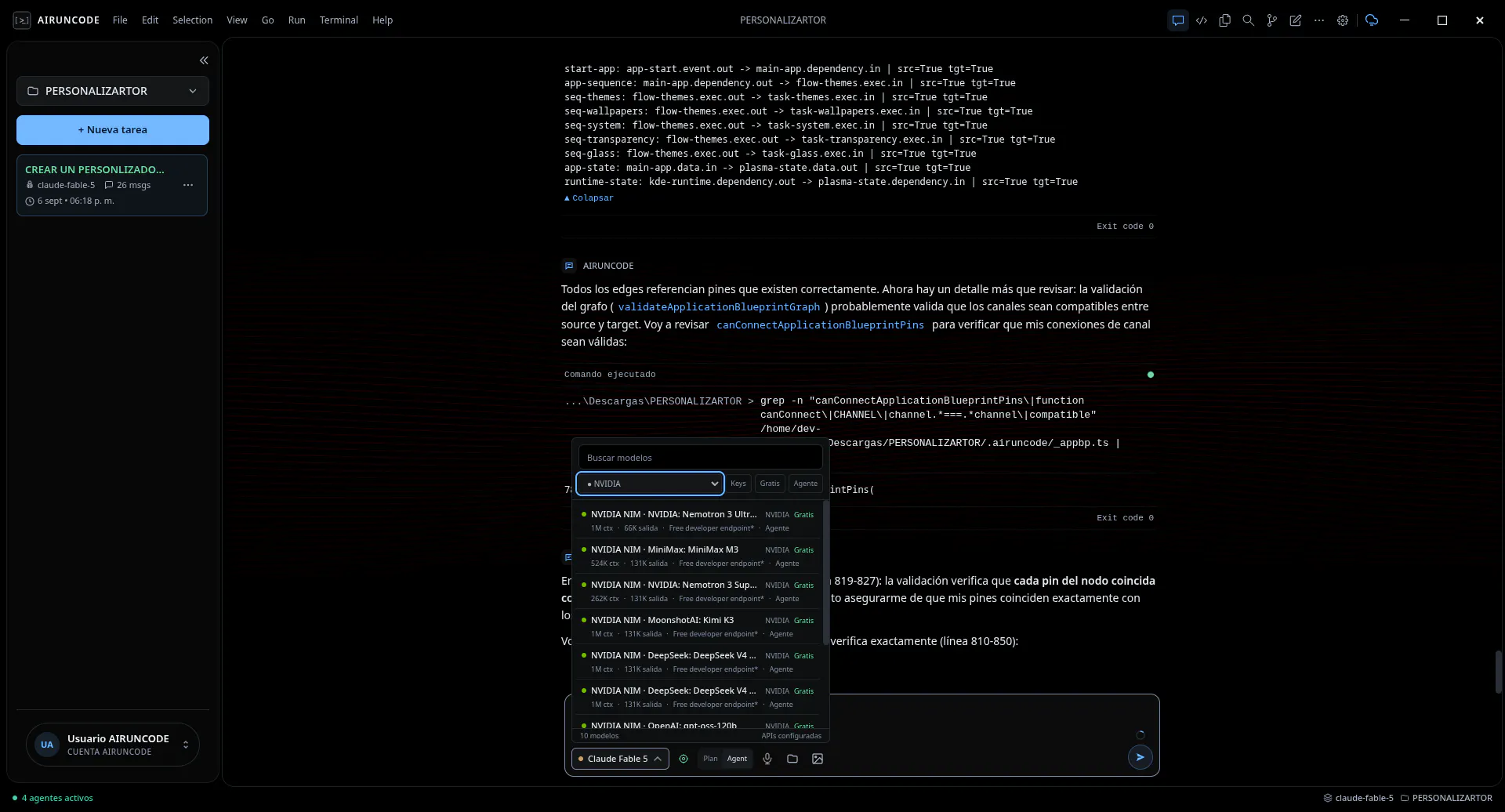Collapse the sidebar with double chevron
1505x812 pixels.
click(204, 60)
